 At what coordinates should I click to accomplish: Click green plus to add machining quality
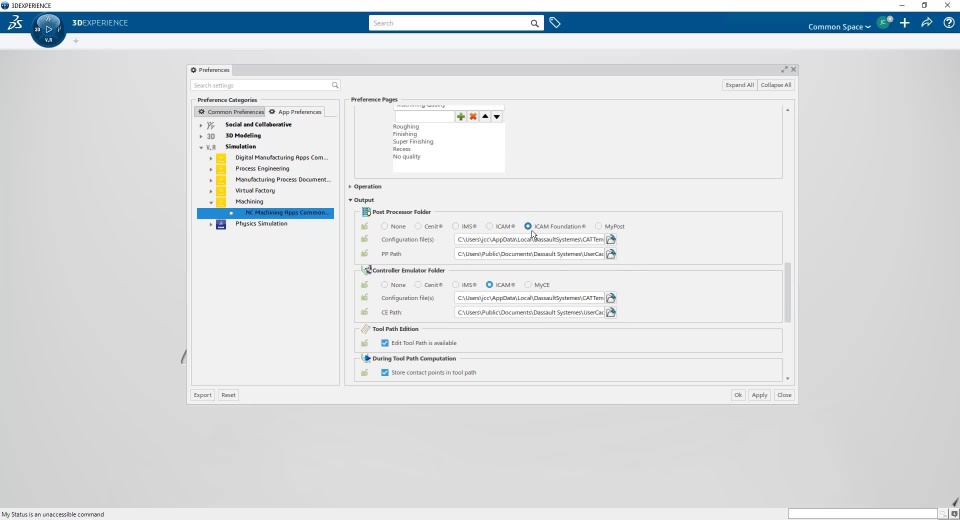[x=460, y=116]
